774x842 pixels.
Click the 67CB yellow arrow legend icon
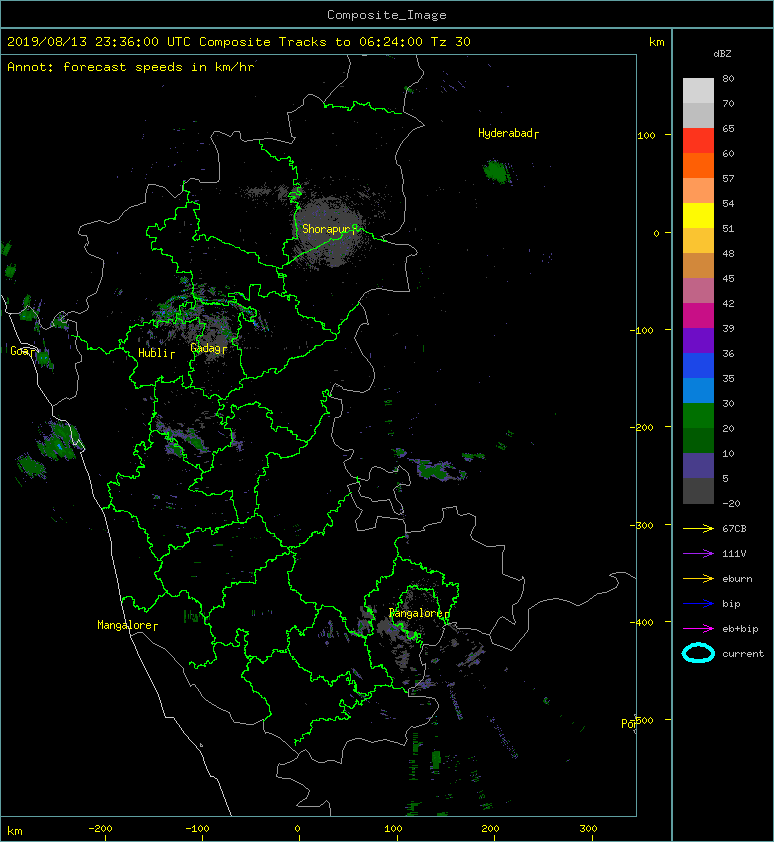click(x=698, y=529)
